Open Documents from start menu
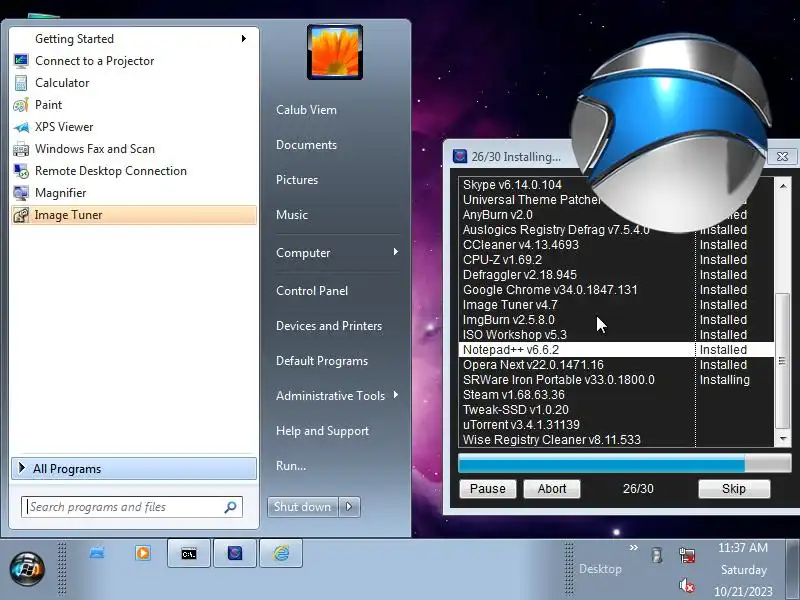This screenshot has width=800, height=600. 306,145
